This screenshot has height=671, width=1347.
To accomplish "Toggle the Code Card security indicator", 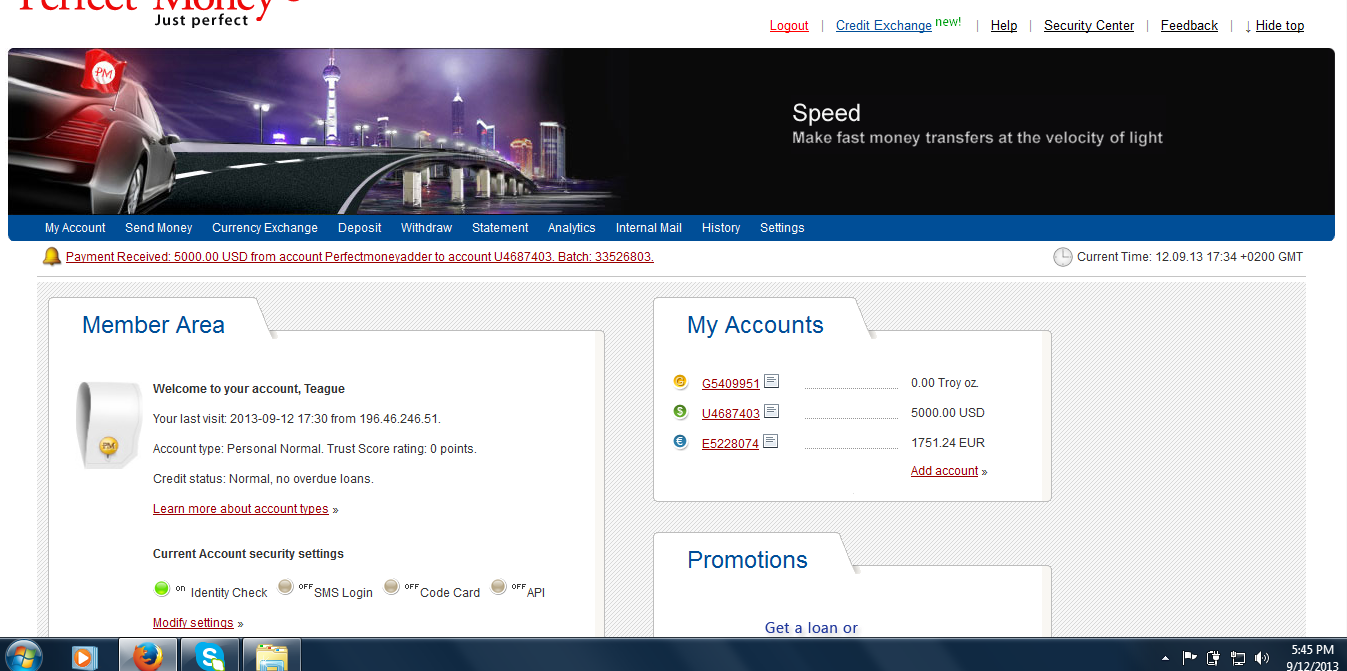I will [392, 586].
